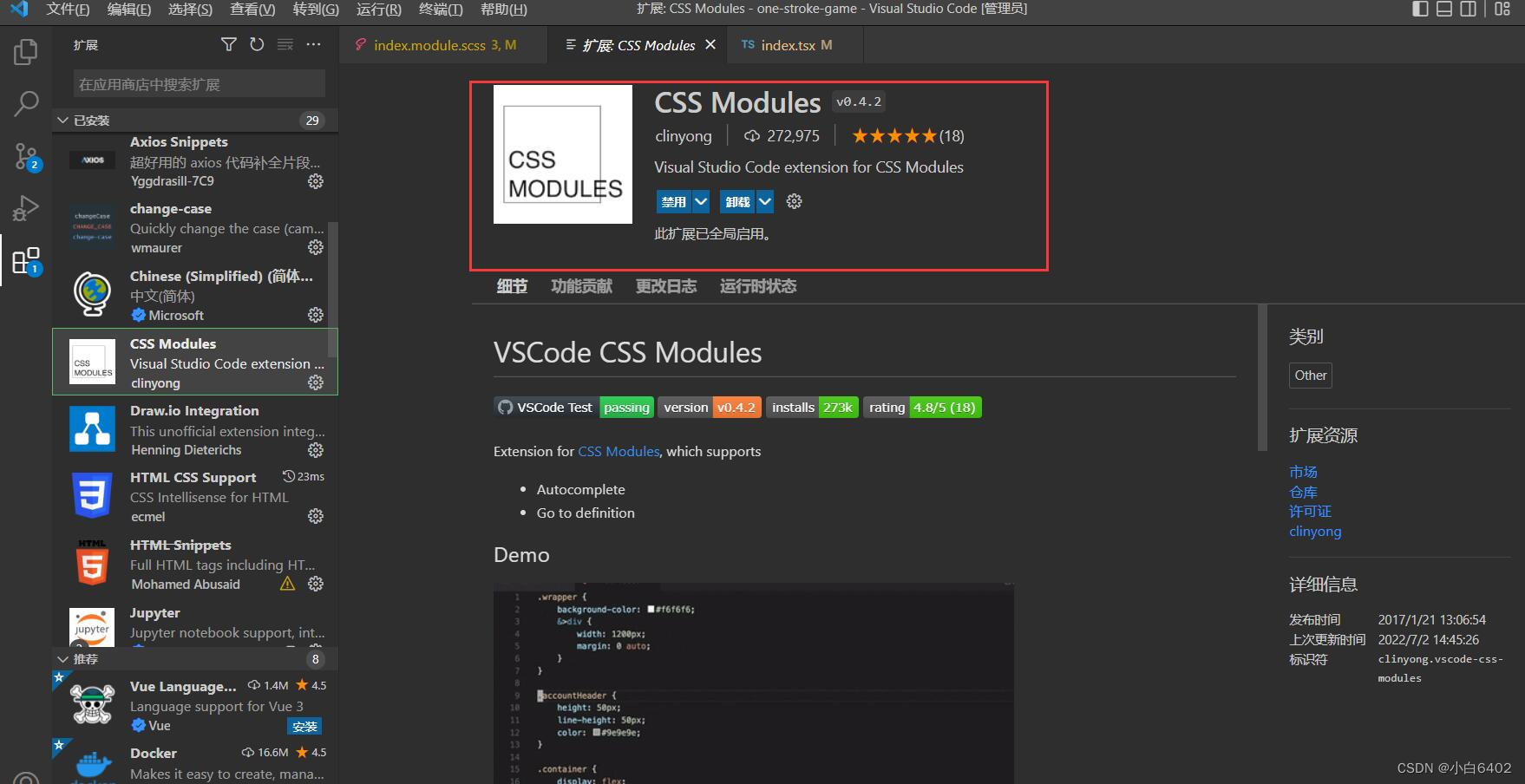The width and height of the screenshot is (1525, 784).
Task: Click the 卸载 uninstall button
Action: tap(737, 201)
